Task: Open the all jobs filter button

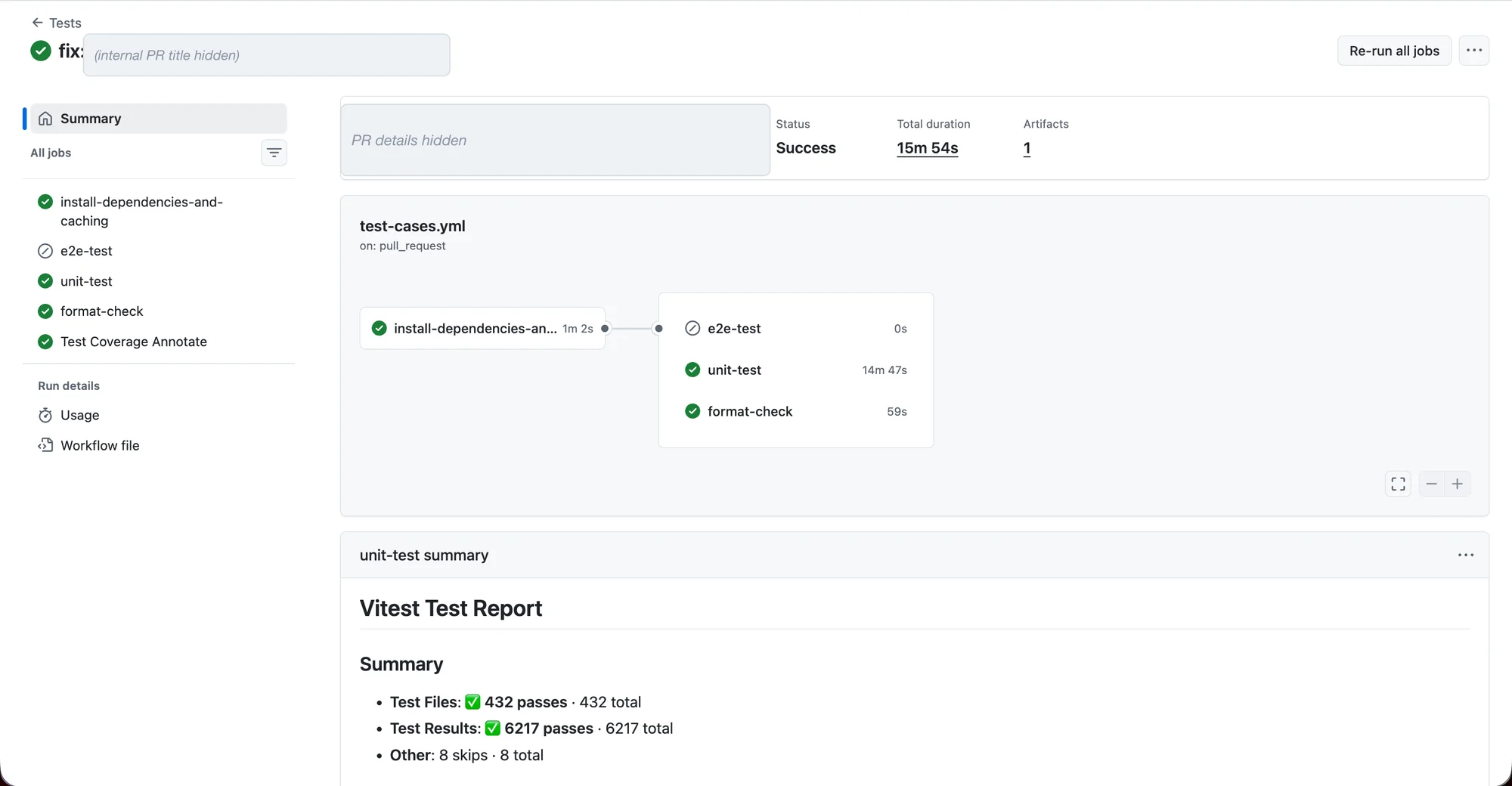Action: pyautogui.click(x=274, y=153)
